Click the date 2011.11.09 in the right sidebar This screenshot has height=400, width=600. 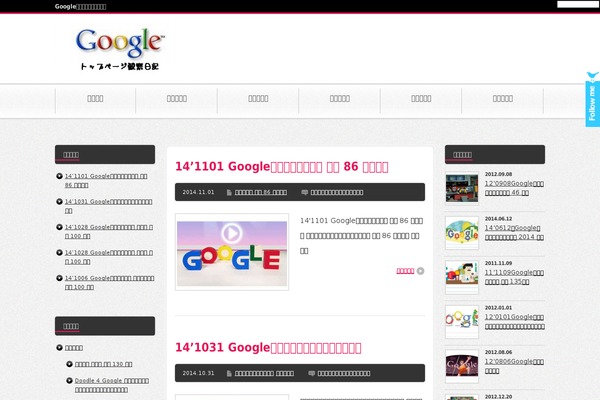(x=498, y=263)
